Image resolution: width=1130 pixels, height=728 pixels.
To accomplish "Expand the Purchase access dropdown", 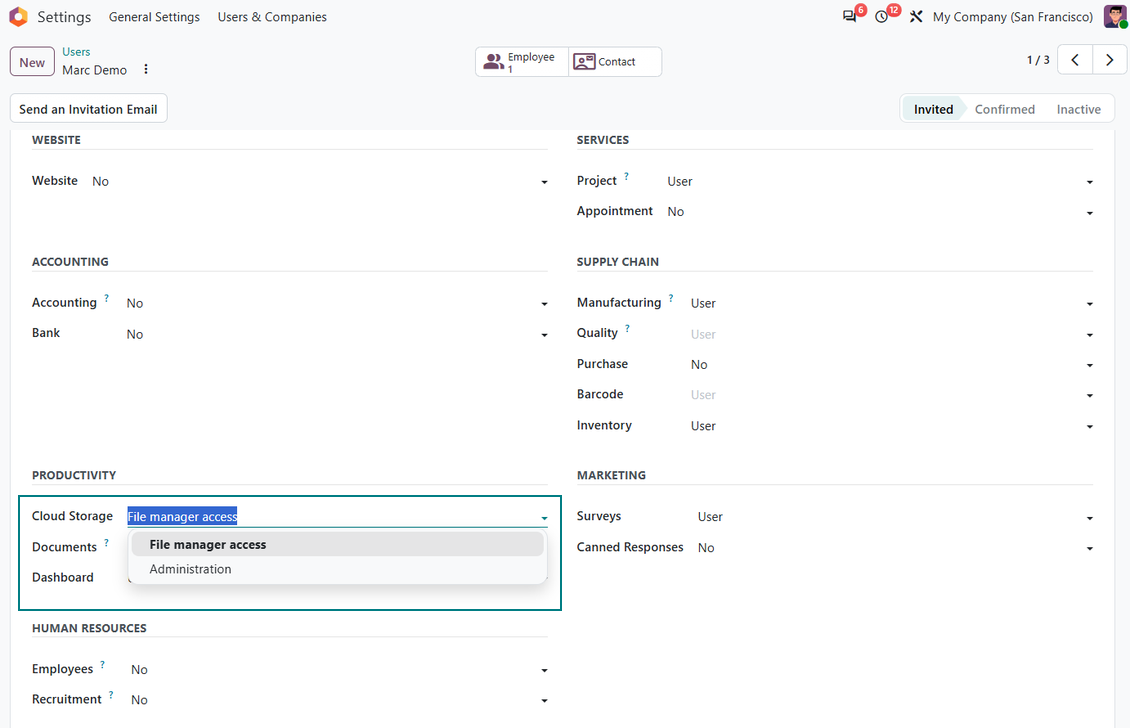I will pyautogui.click(x=1090, y=365).
